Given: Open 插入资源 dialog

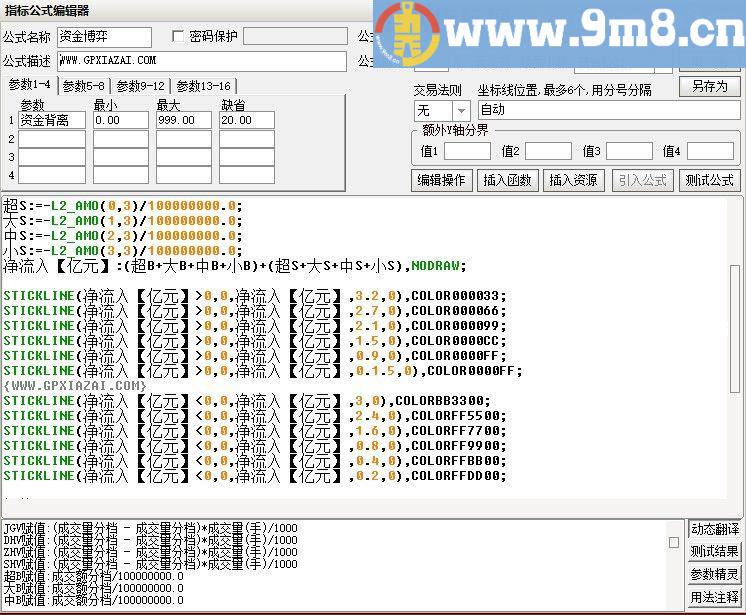Looking at the screenshot, I should tap(574, 180).
